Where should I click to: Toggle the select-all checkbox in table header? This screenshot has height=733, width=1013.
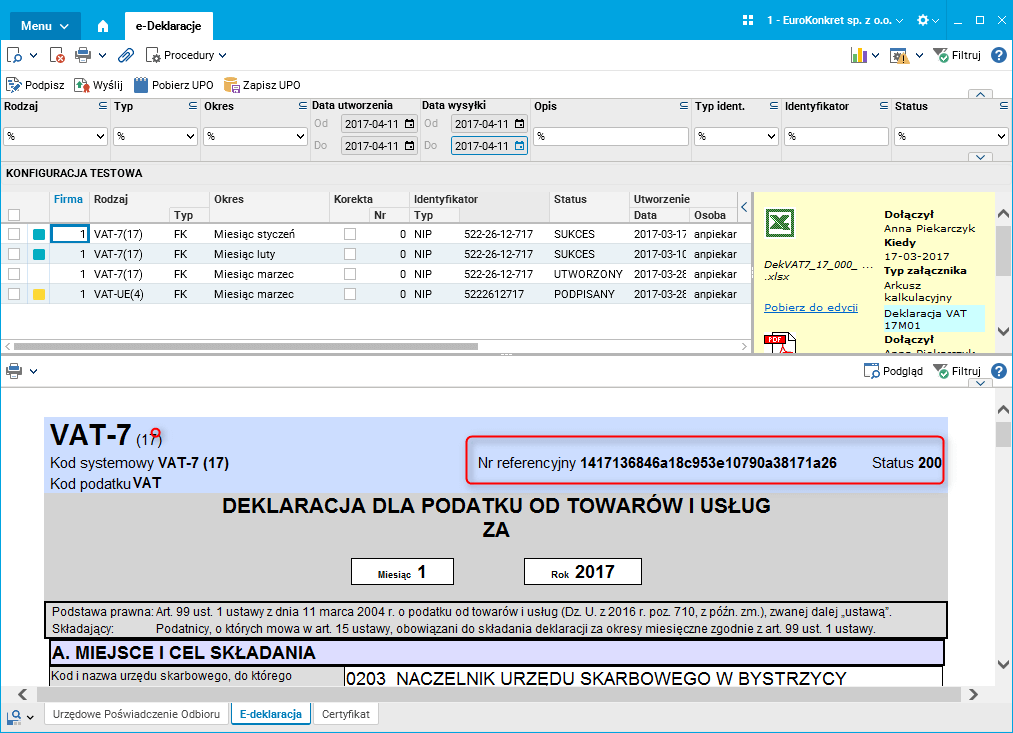pos(14,215)
